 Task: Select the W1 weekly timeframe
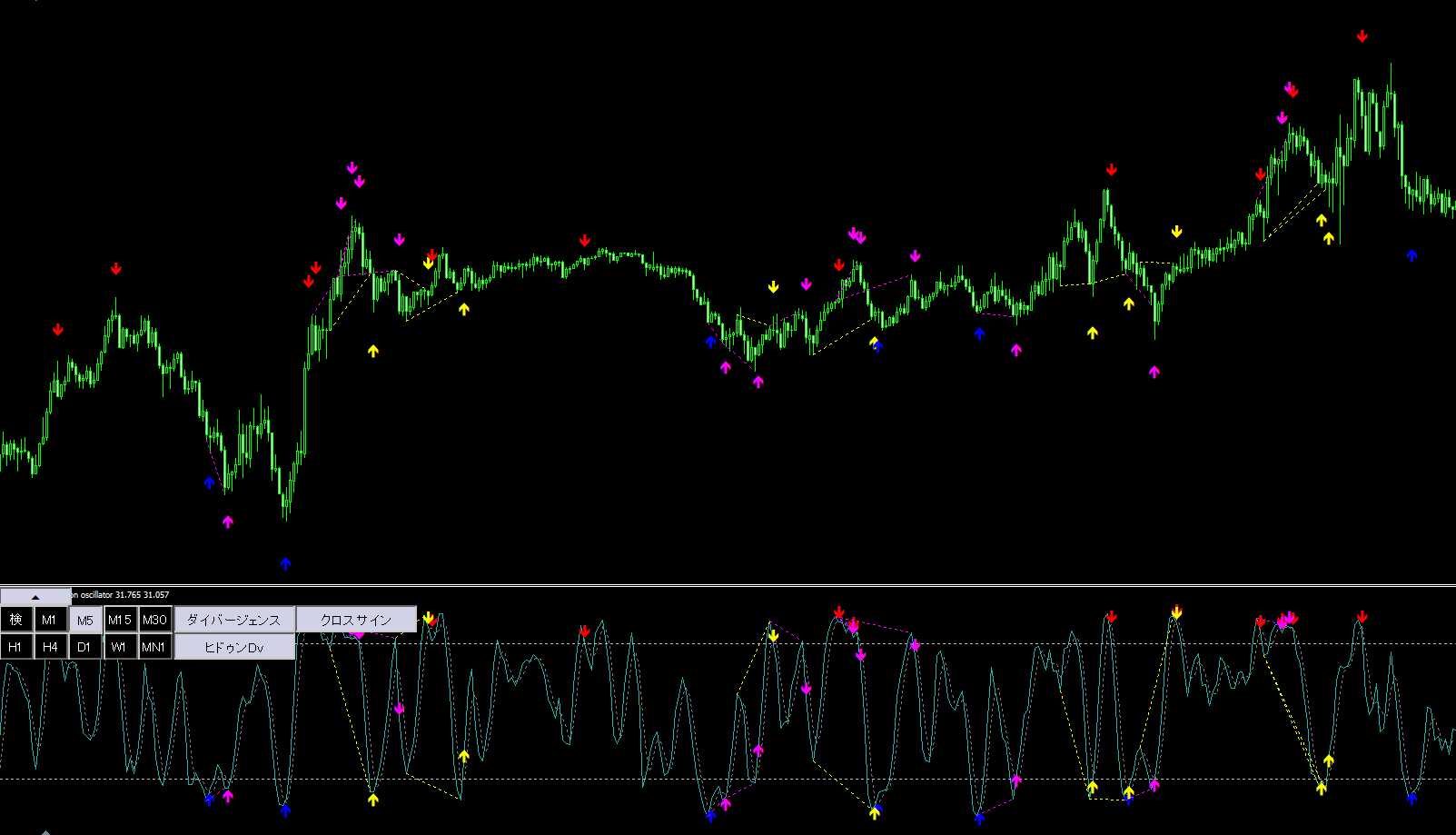(120, 647)
